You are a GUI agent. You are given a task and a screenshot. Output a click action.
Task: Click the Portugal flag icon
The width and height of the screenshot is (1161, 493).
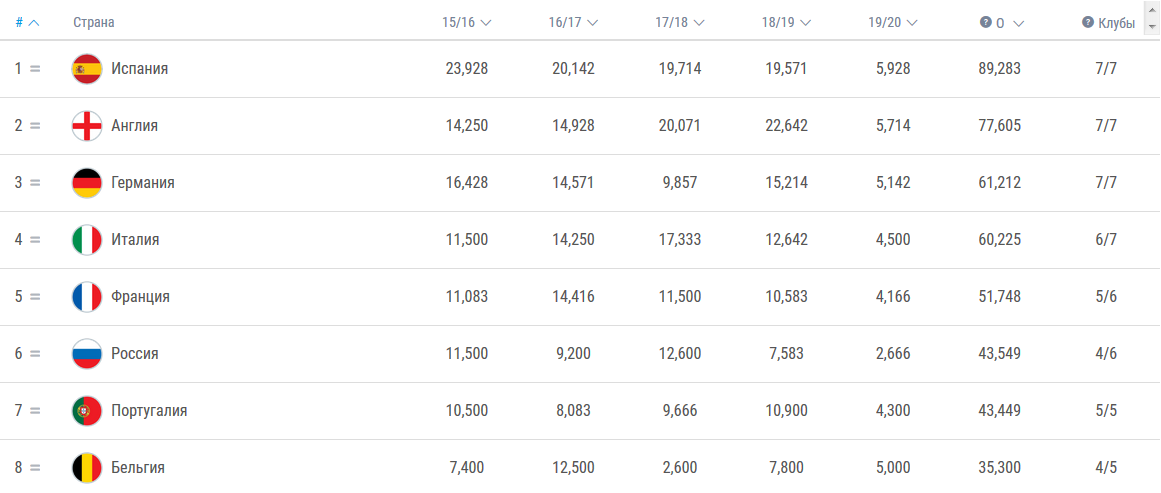click(87, 411)
